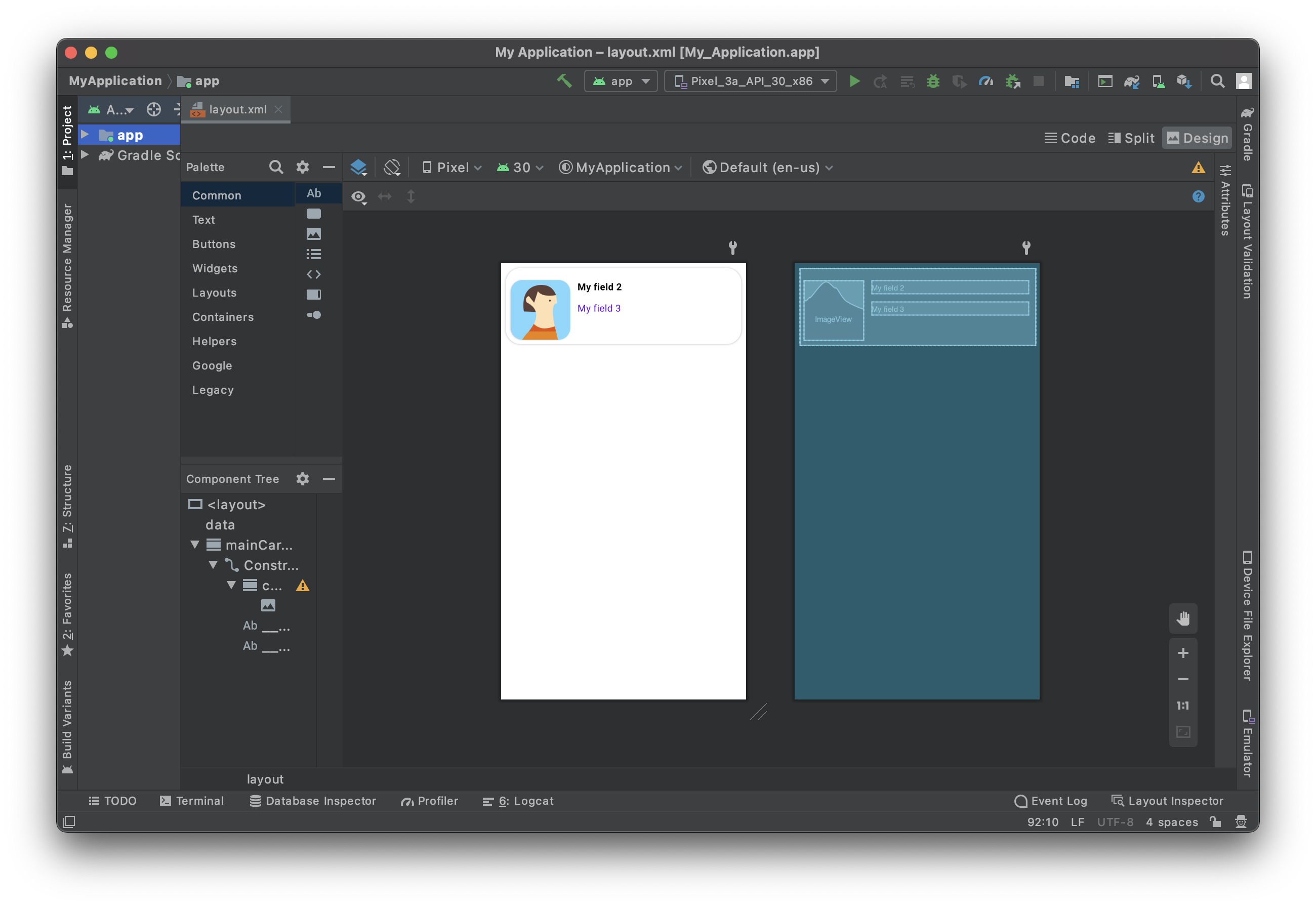The width and height of the screenshot is (1316, 907).
Task: Click the Search Everywhere magnifier in toolbar
Action: (x=1217, y=81)
